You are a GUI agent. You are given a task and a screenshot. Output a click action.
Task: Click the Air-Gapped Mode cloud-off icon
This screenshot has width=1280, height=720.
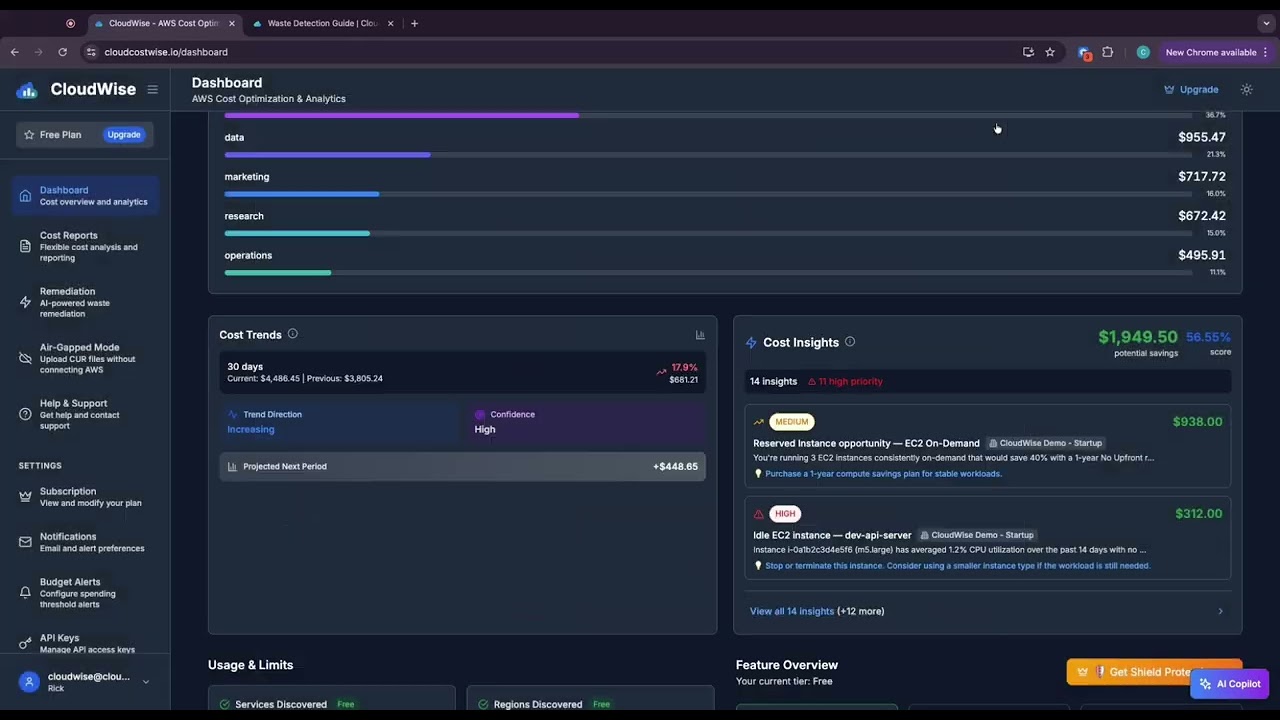pos(25,358)
